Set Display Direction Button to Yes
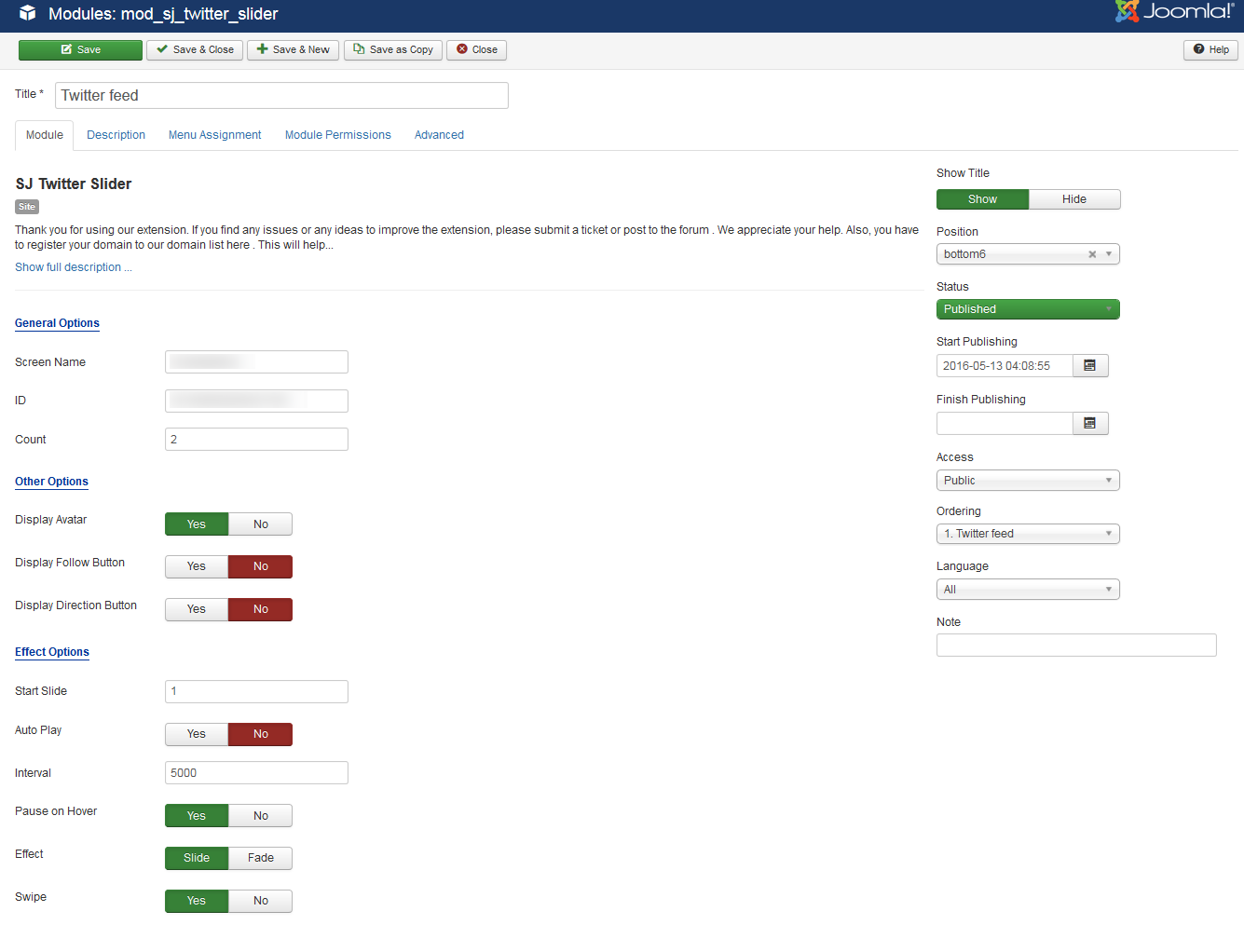Image resolution: width=1244 pixels, height=952 pixels. coord(197,609)
